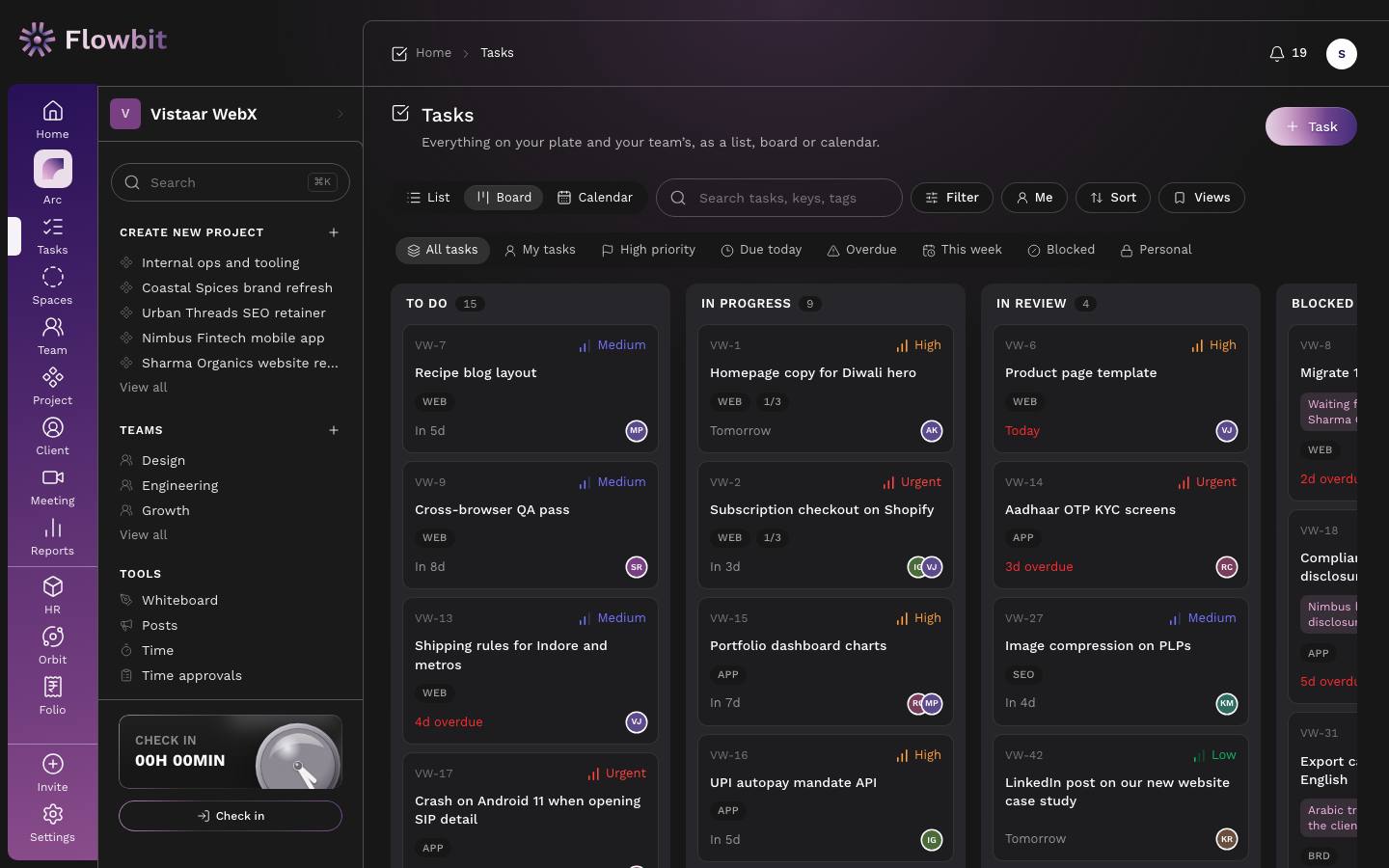This screenshot has height=868, width=1389.
Task: Click the Check in button
Action: tap(231, 816)
